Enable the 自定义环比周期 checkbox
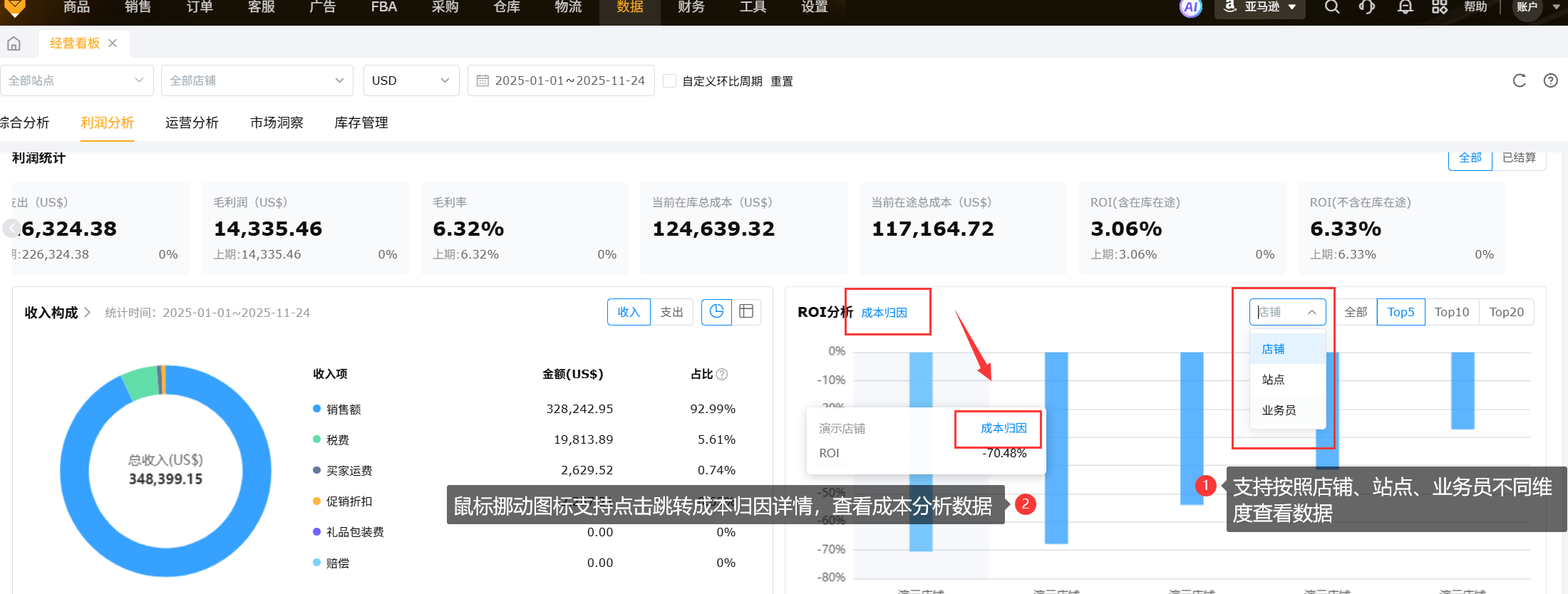Screen dimensions: 1568x594 click(x=669, y=80)
